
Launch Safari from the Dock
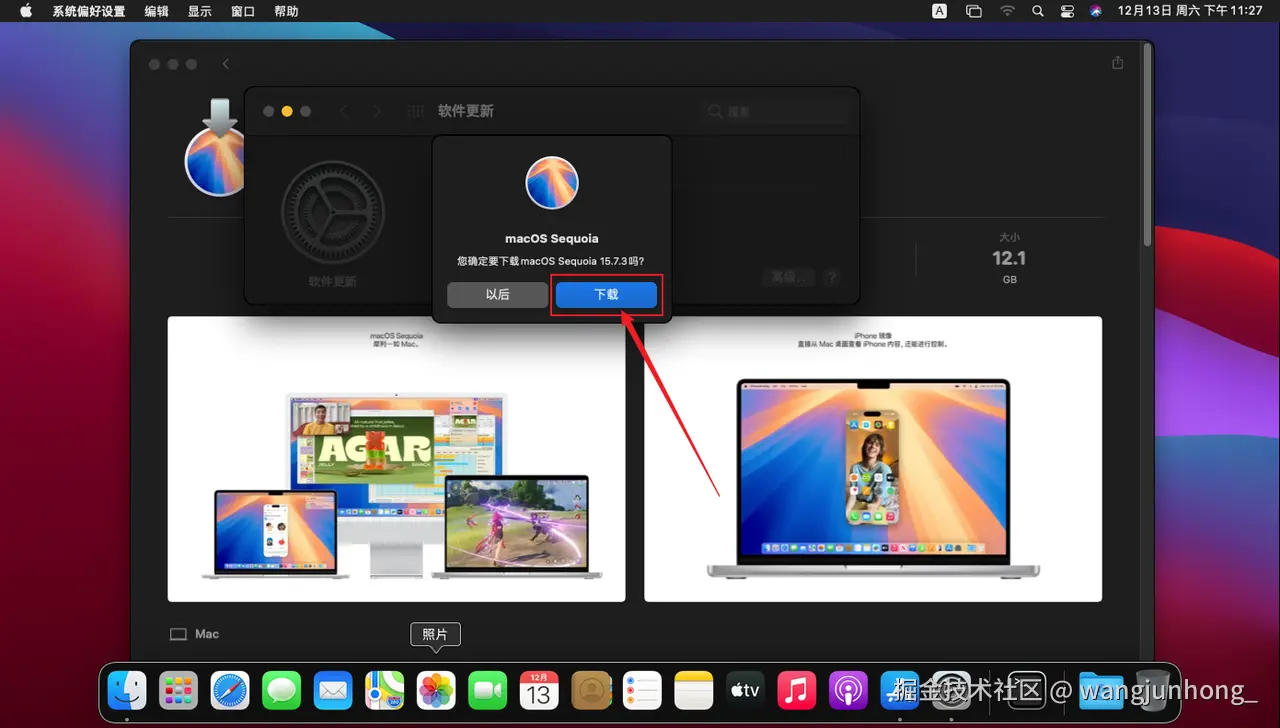(x=230, y=690)
